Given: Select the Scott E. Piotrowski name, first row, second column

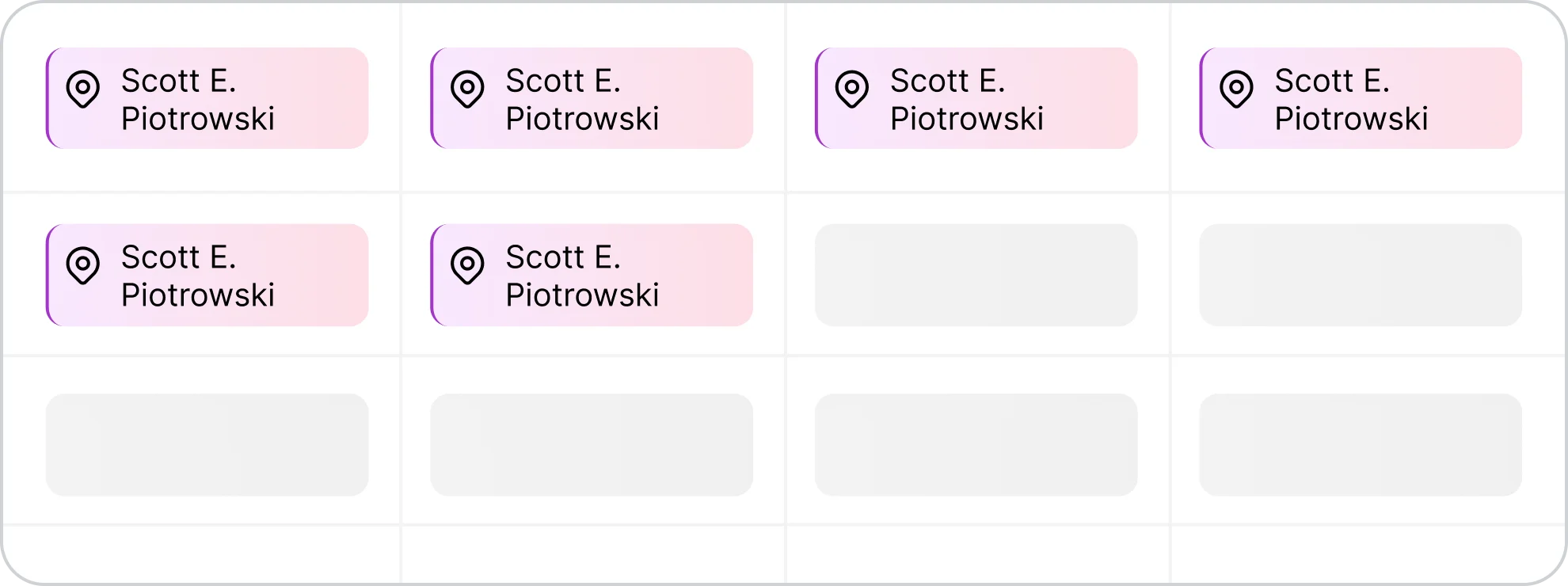Looking at the screenshot, I should click(582, 100).
